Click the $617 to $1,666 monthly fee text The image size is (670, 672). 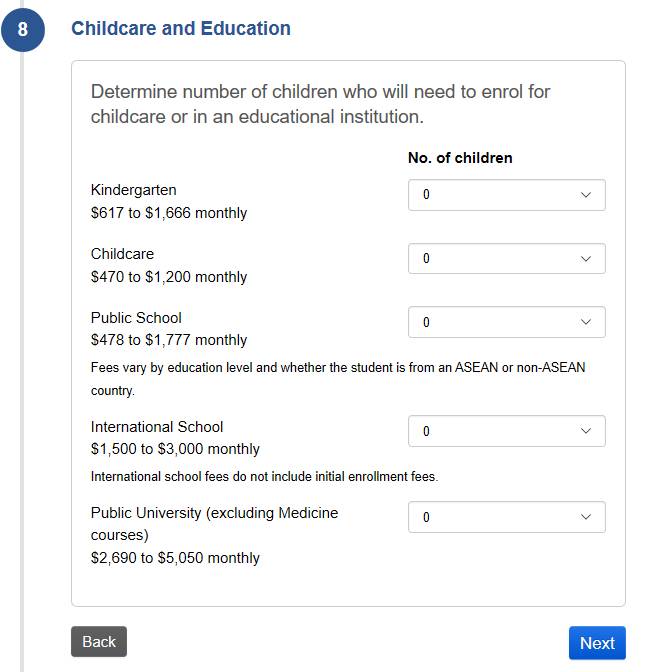(169, 213)
